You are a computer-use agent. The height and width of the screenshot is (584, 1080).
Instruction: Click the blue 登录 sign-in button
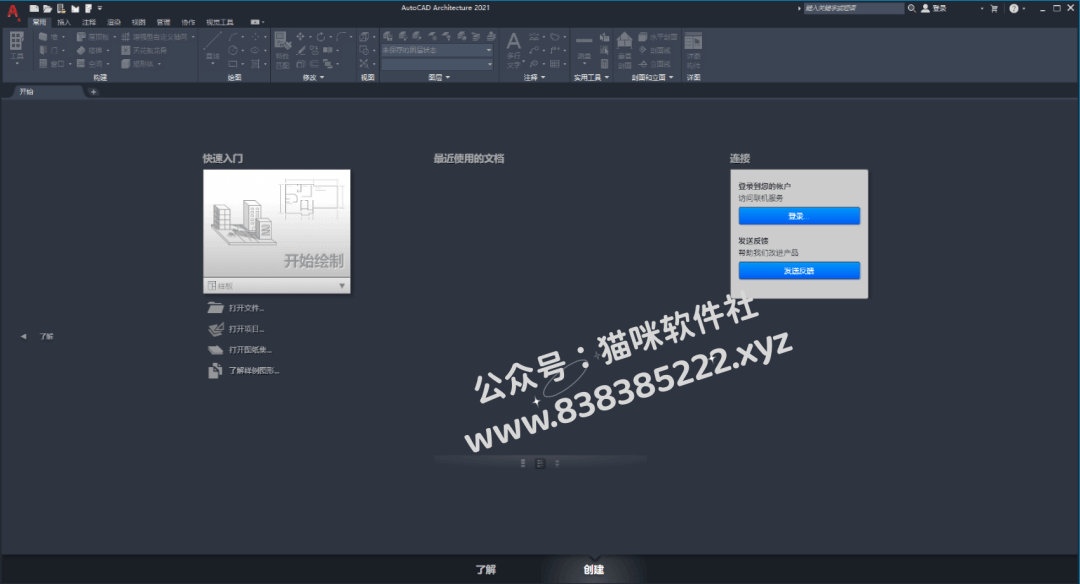point(799,216)
